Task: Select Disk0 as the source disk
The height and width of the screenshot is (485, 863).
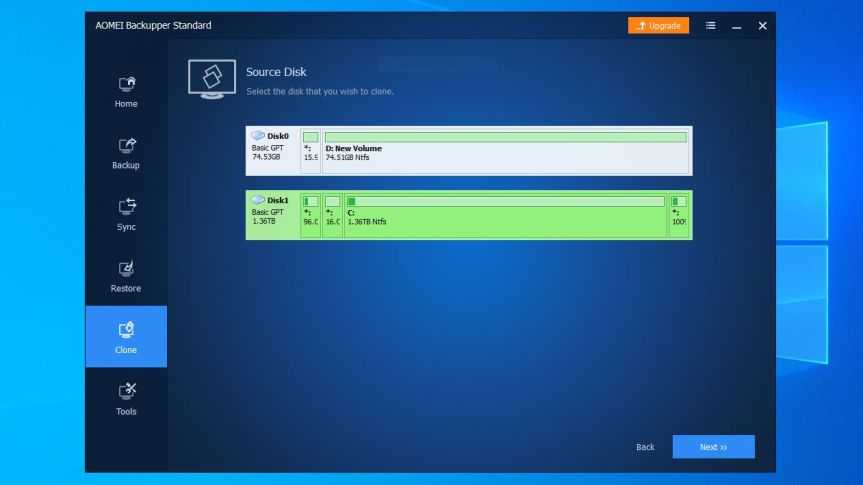Action: click(469, 151)
